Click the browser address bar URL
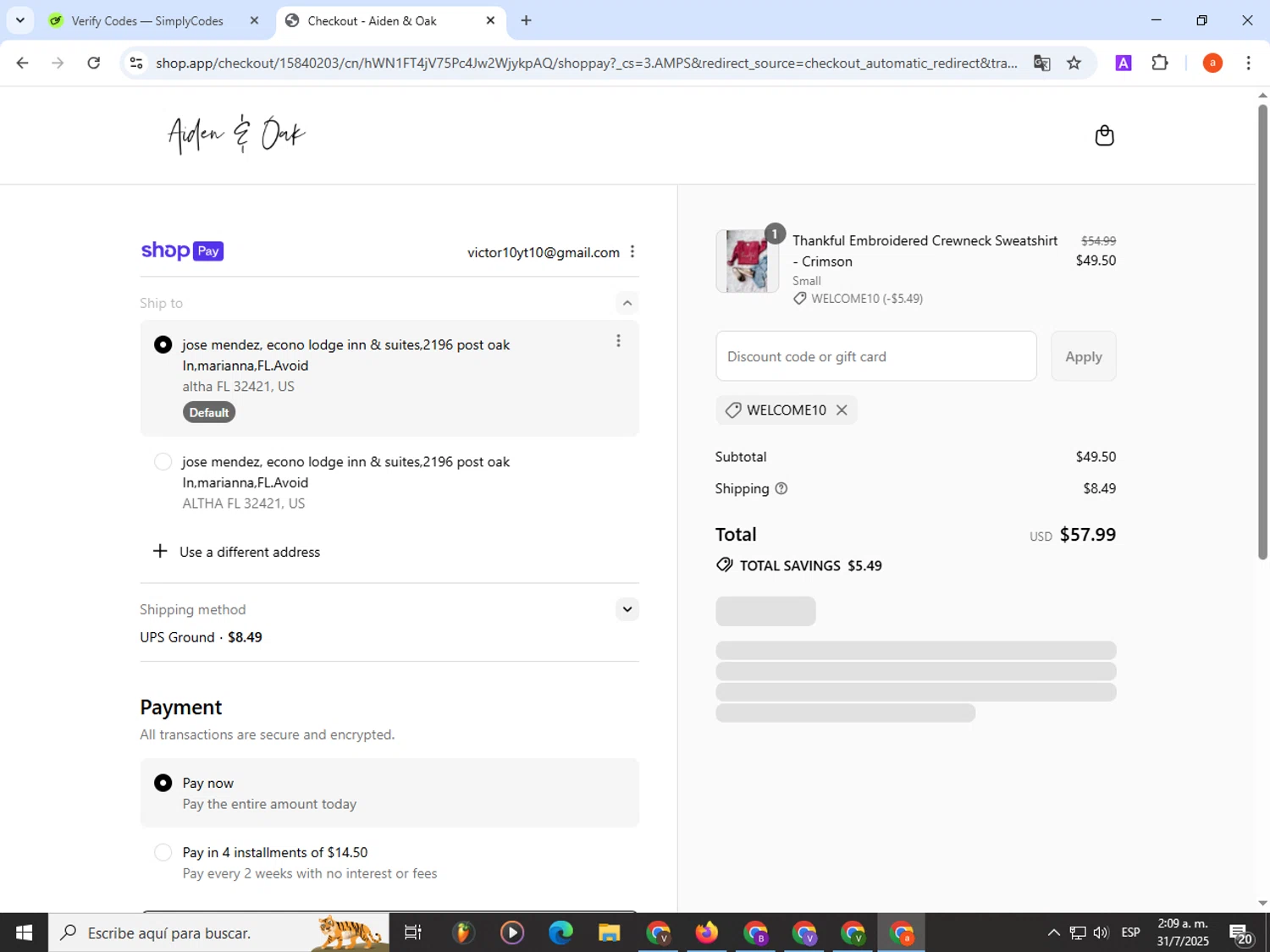1270x952 pixels. pos(586,63)
